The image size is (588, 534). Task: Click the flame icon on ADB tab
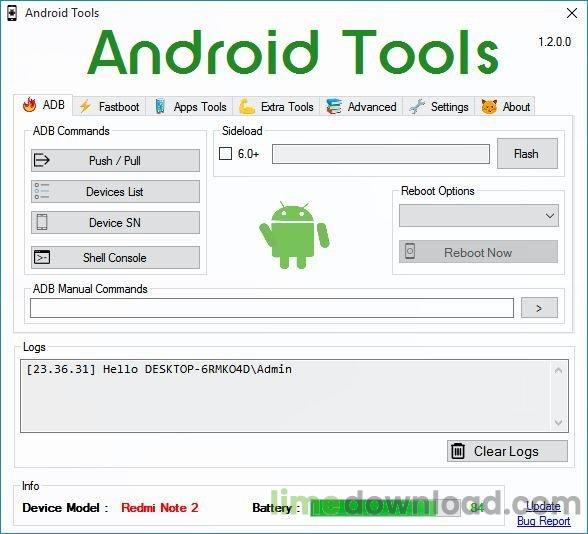(29, 105)
